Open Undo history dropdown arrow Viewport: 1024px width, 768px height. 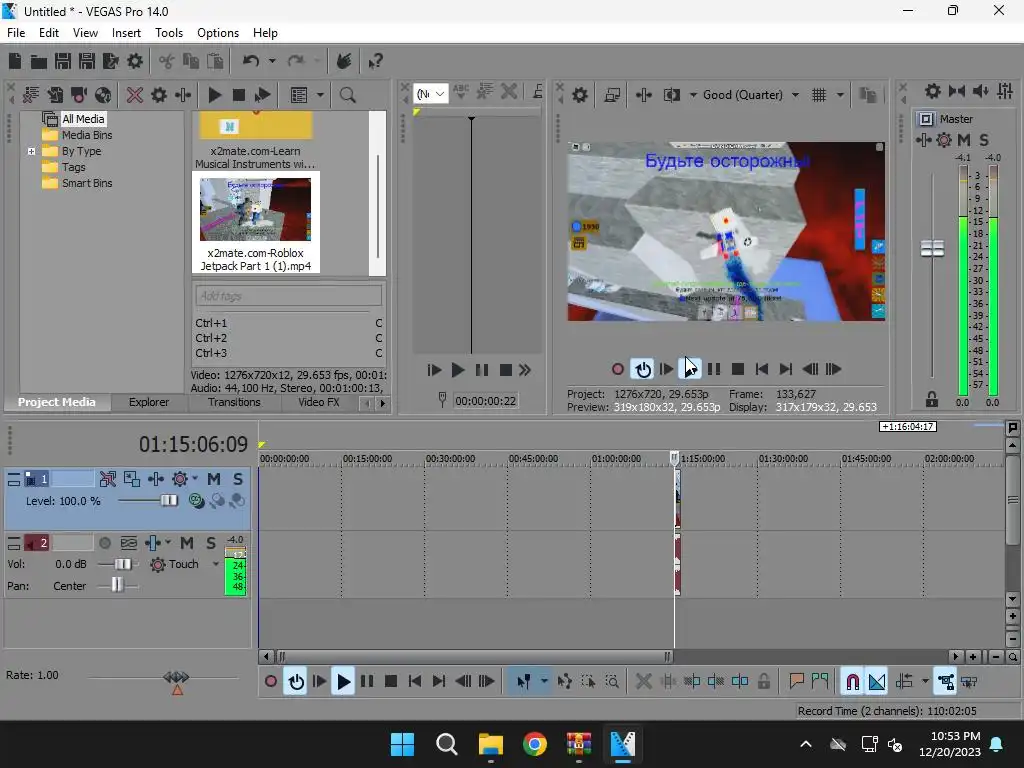click(x=272, y=61)
